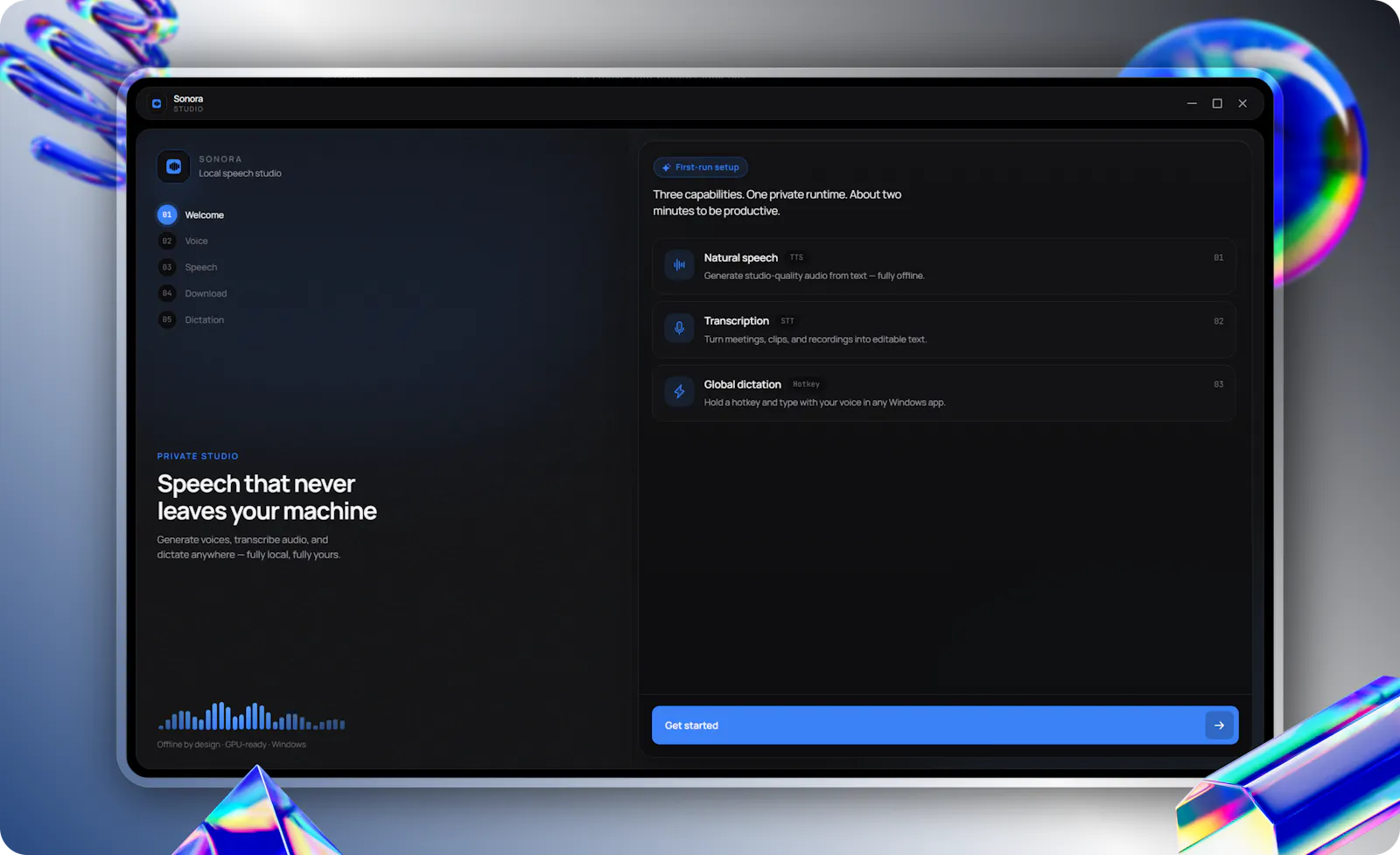Go to the Voice step

pyautogui.click(x=184, y=241)
